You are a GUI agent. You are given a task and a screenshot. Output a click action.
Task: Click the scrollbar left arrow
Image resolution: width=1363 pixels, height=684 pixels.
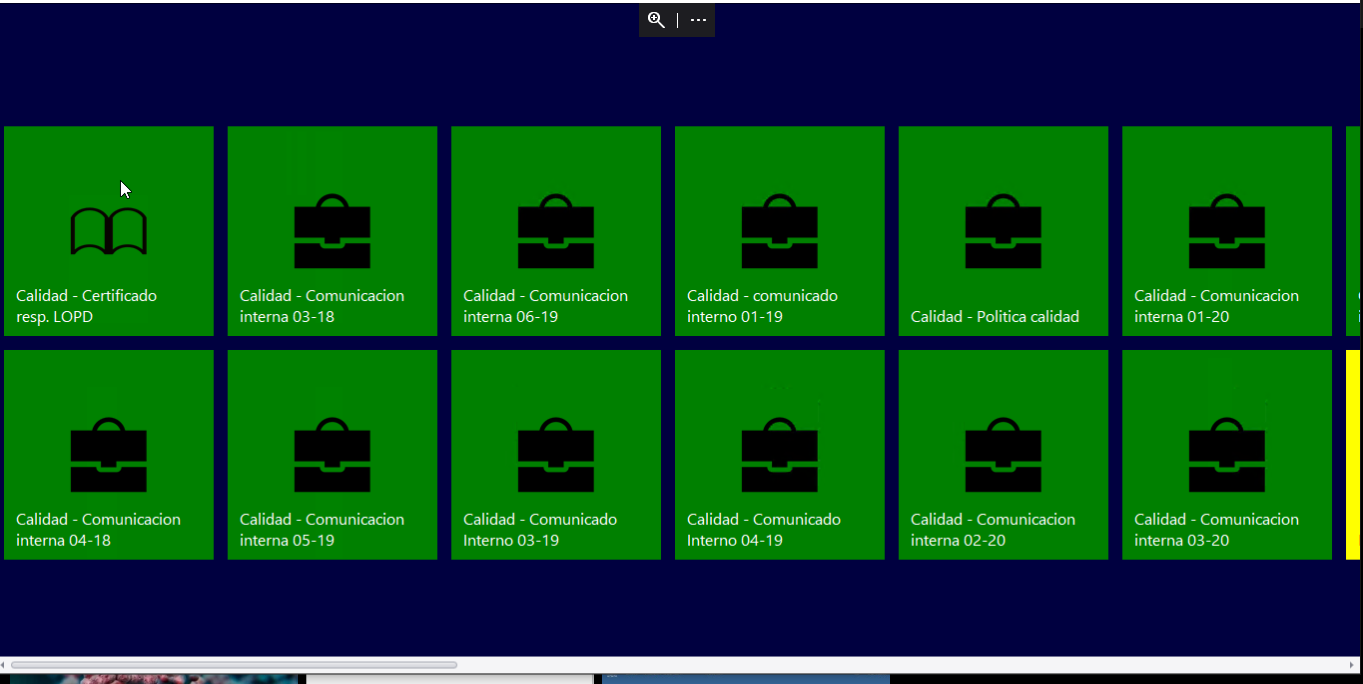[x=4, y=665]
